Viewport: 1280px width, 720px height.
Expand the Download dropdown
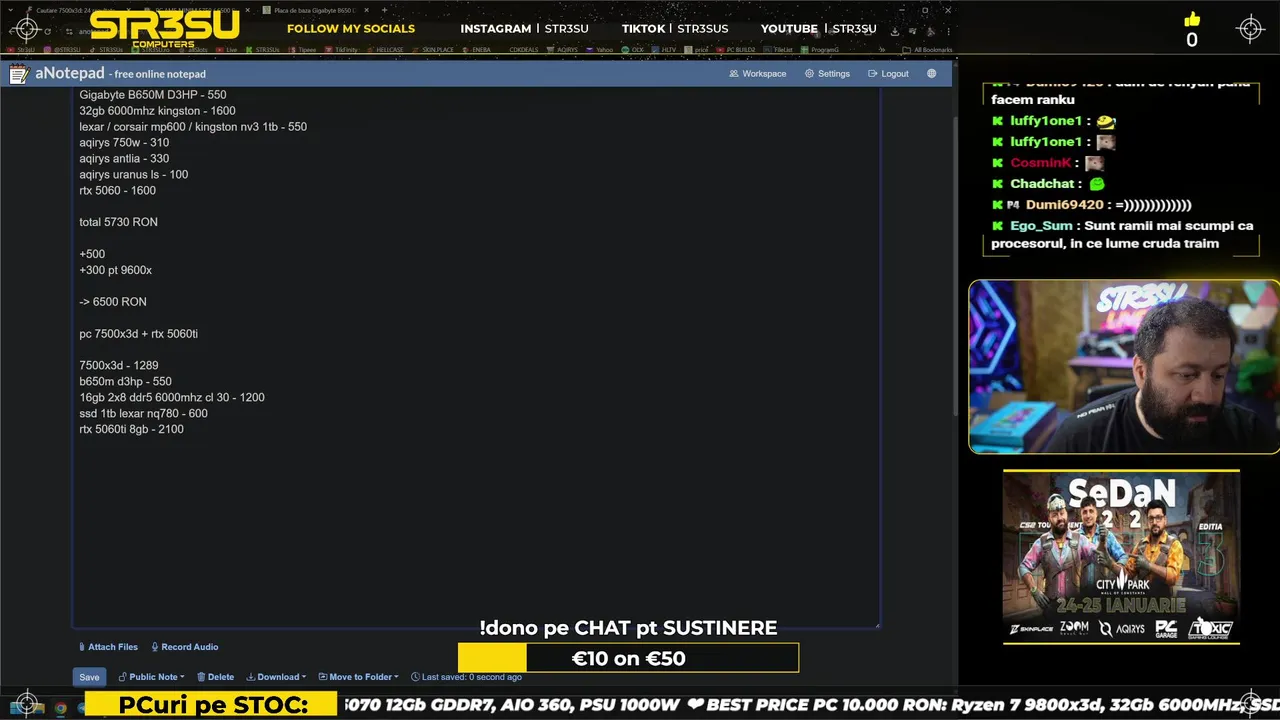pyautogui.click(x=276, y=677)
